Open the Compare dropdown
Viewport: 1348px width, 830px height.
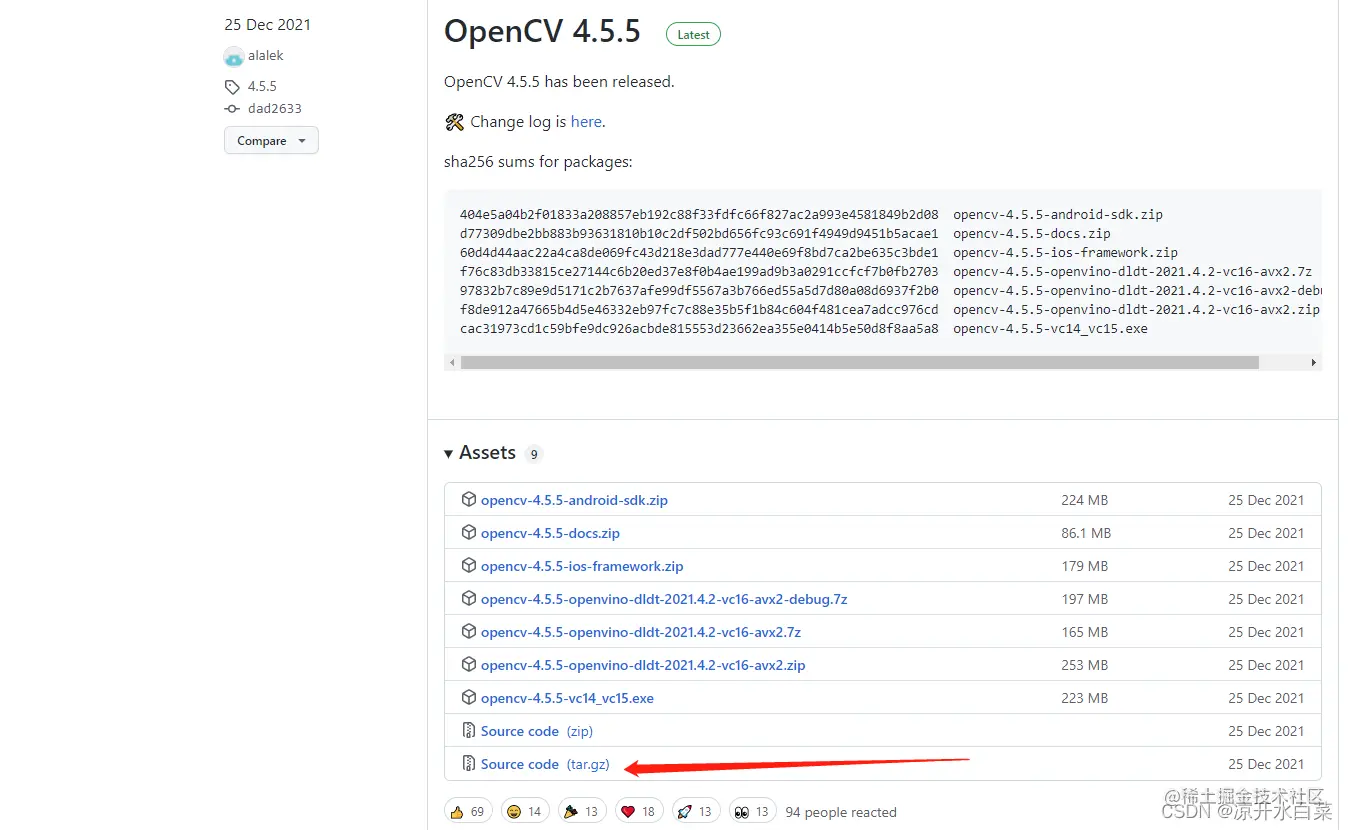tap(271, 141)
